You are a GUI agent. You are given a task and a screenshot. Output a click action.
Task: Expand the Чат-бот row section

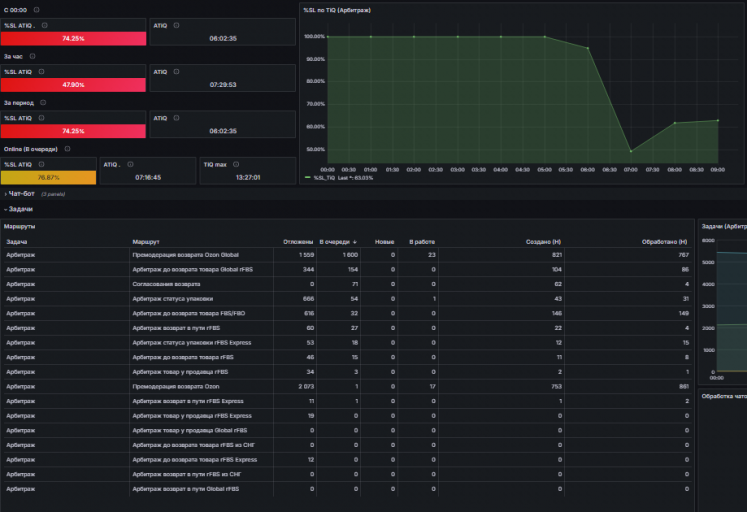pyautogui.click(x=21, y=194)
